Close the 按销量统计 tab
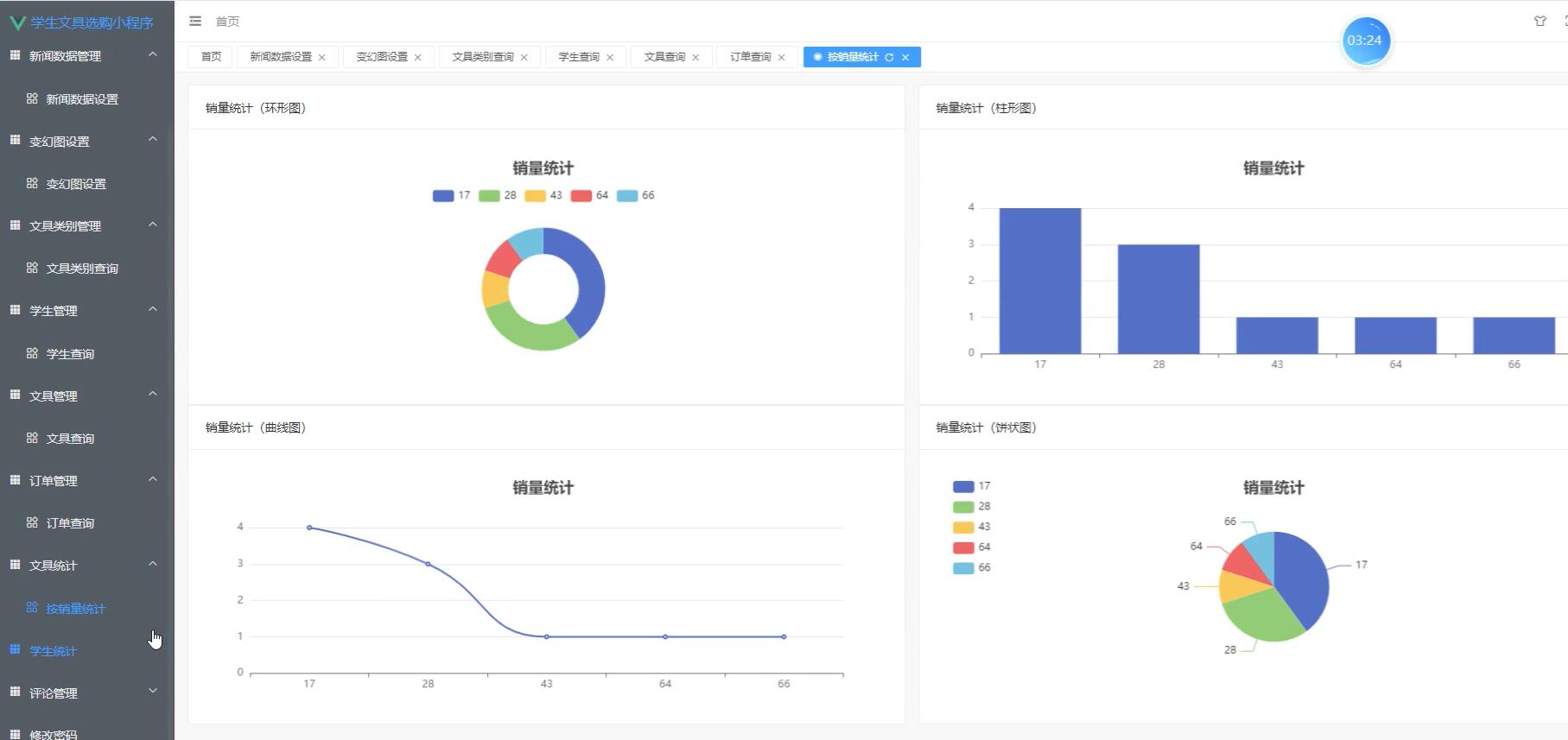The height and width of the screenshot is (740, 1568). tap(905, 57)
